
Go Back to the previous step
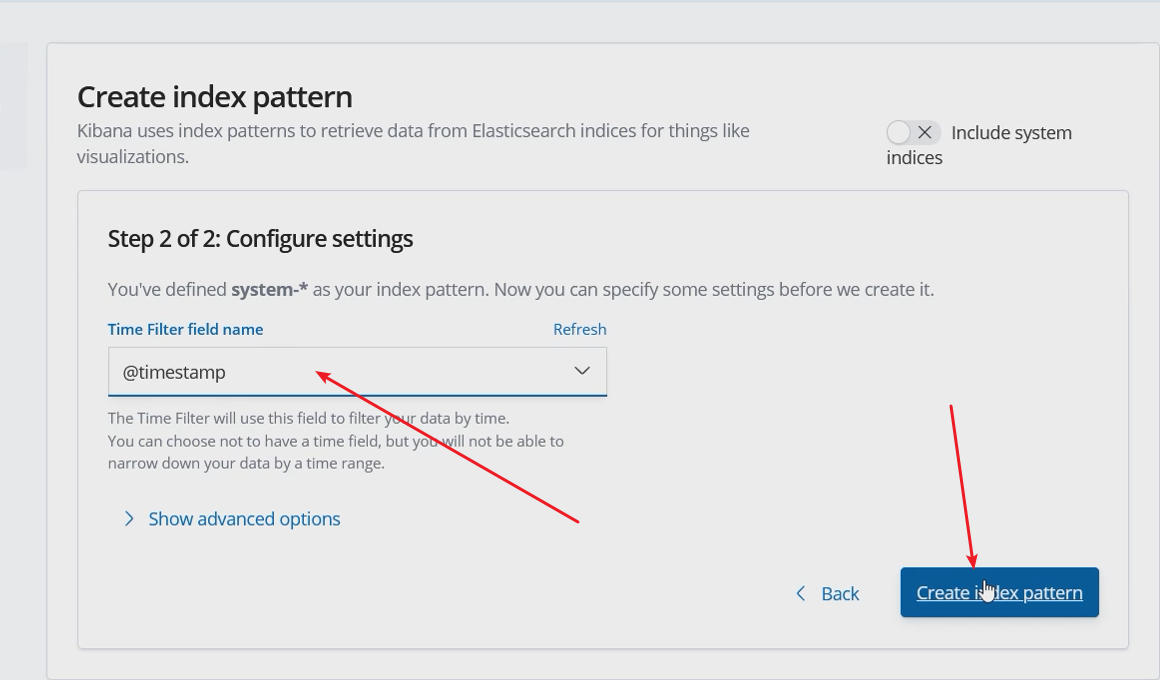point(827,593)
